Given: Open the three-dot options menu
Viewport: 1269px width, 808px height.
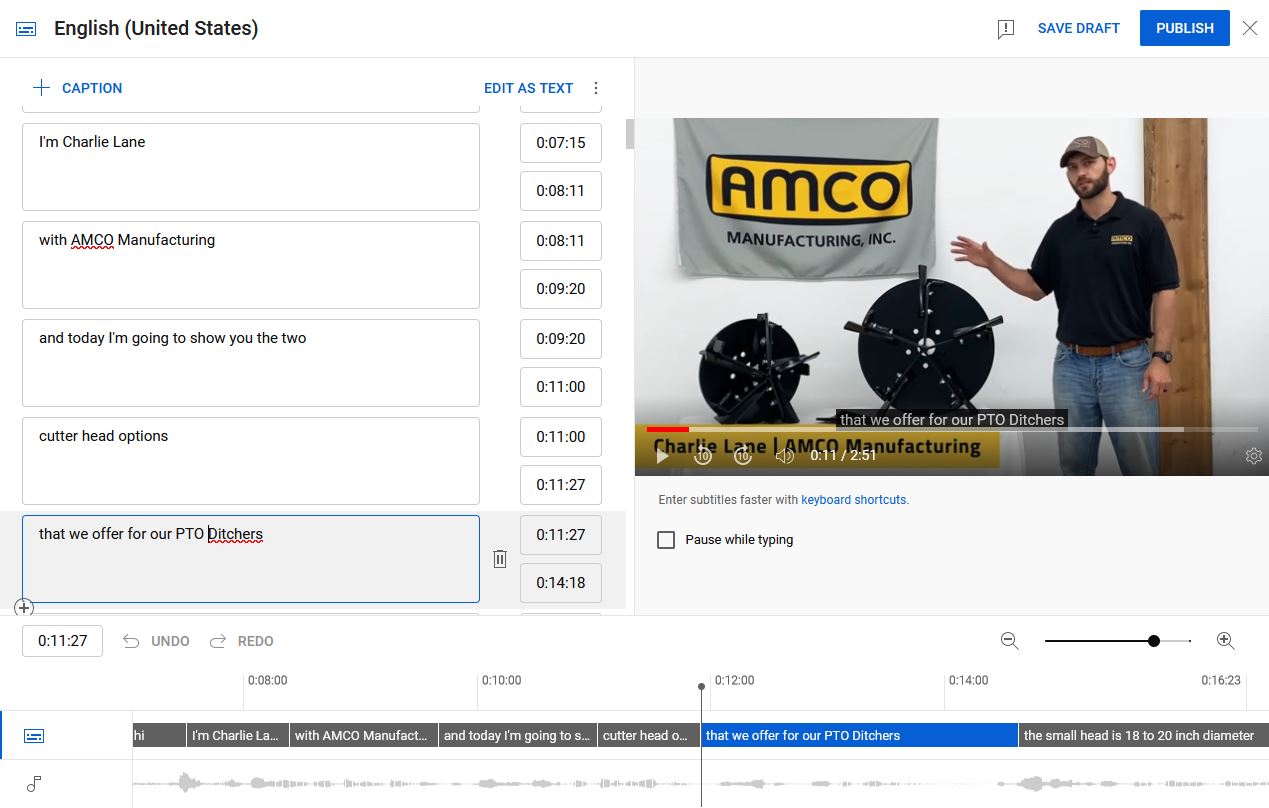Looking at the screenshot, I should point(596,88).
